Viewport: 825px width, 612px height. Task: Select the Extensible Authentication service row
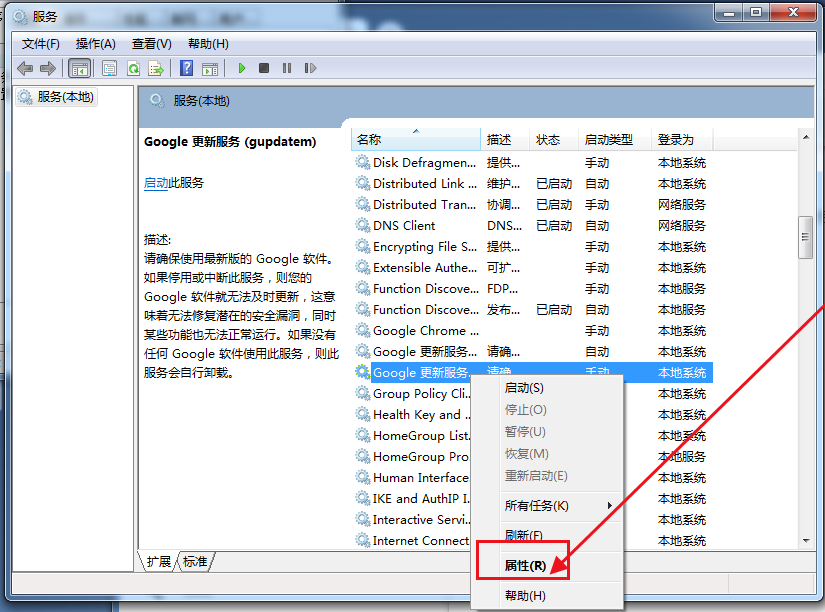click(532, 268)
